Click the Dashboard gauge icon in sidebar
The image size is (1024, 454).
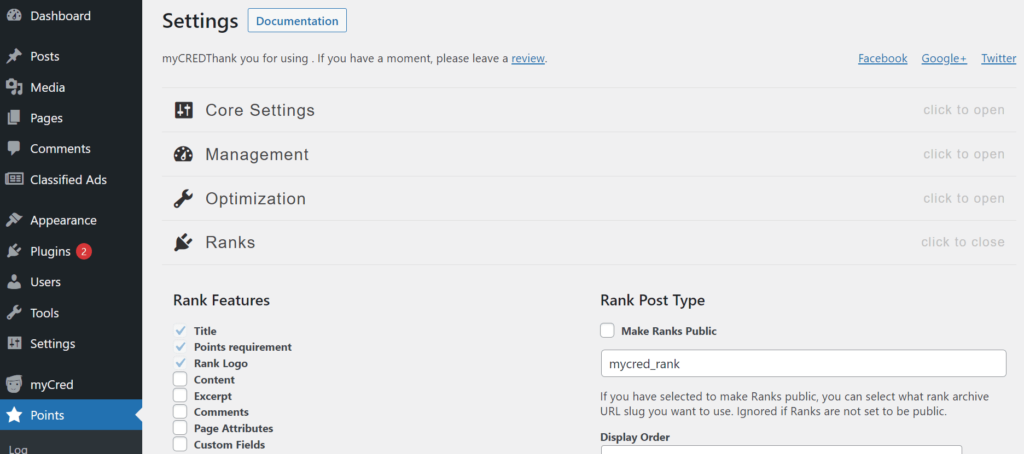click(x=14, y=16)
